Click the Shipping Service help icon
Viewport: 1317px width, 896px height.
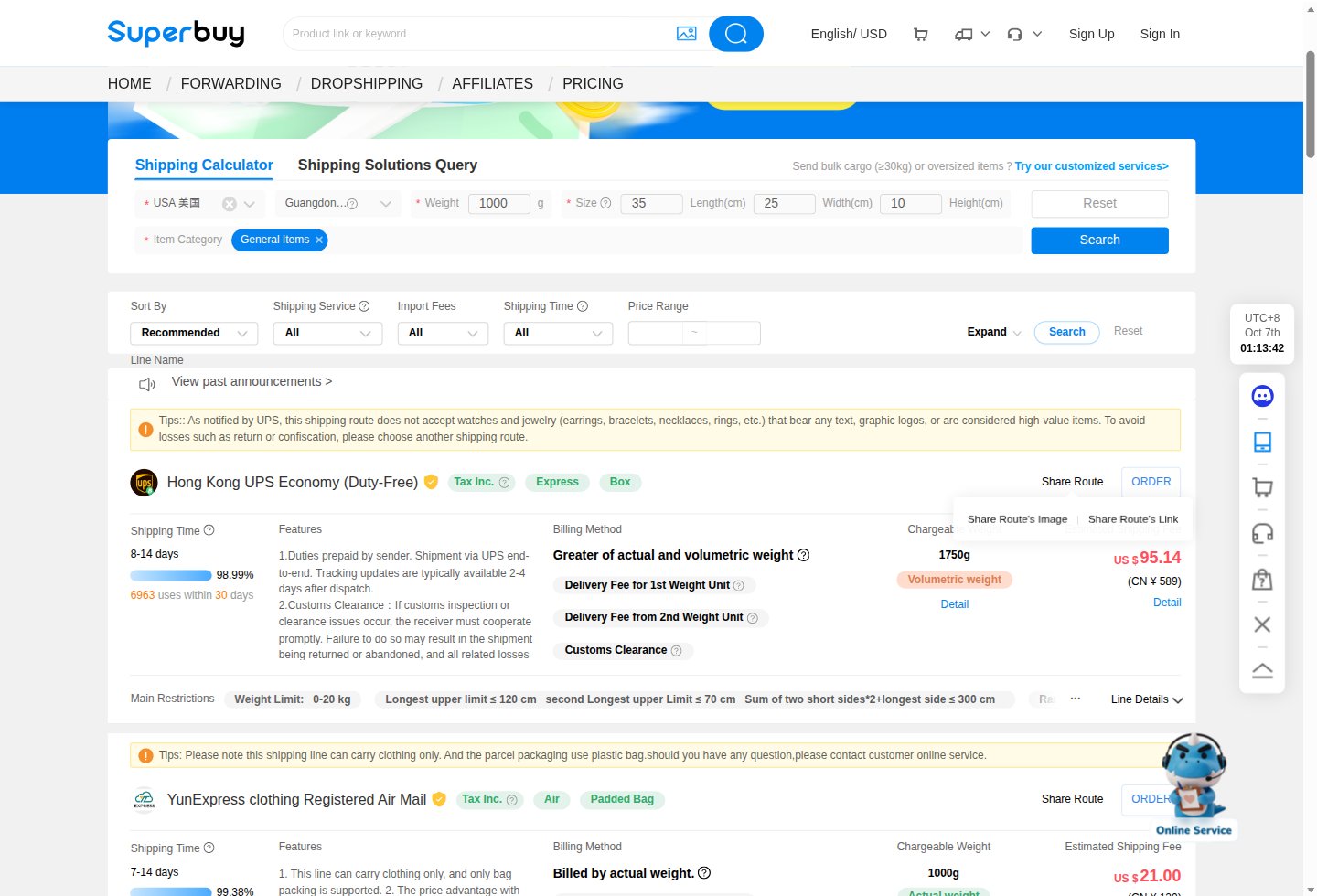(364, 306)
